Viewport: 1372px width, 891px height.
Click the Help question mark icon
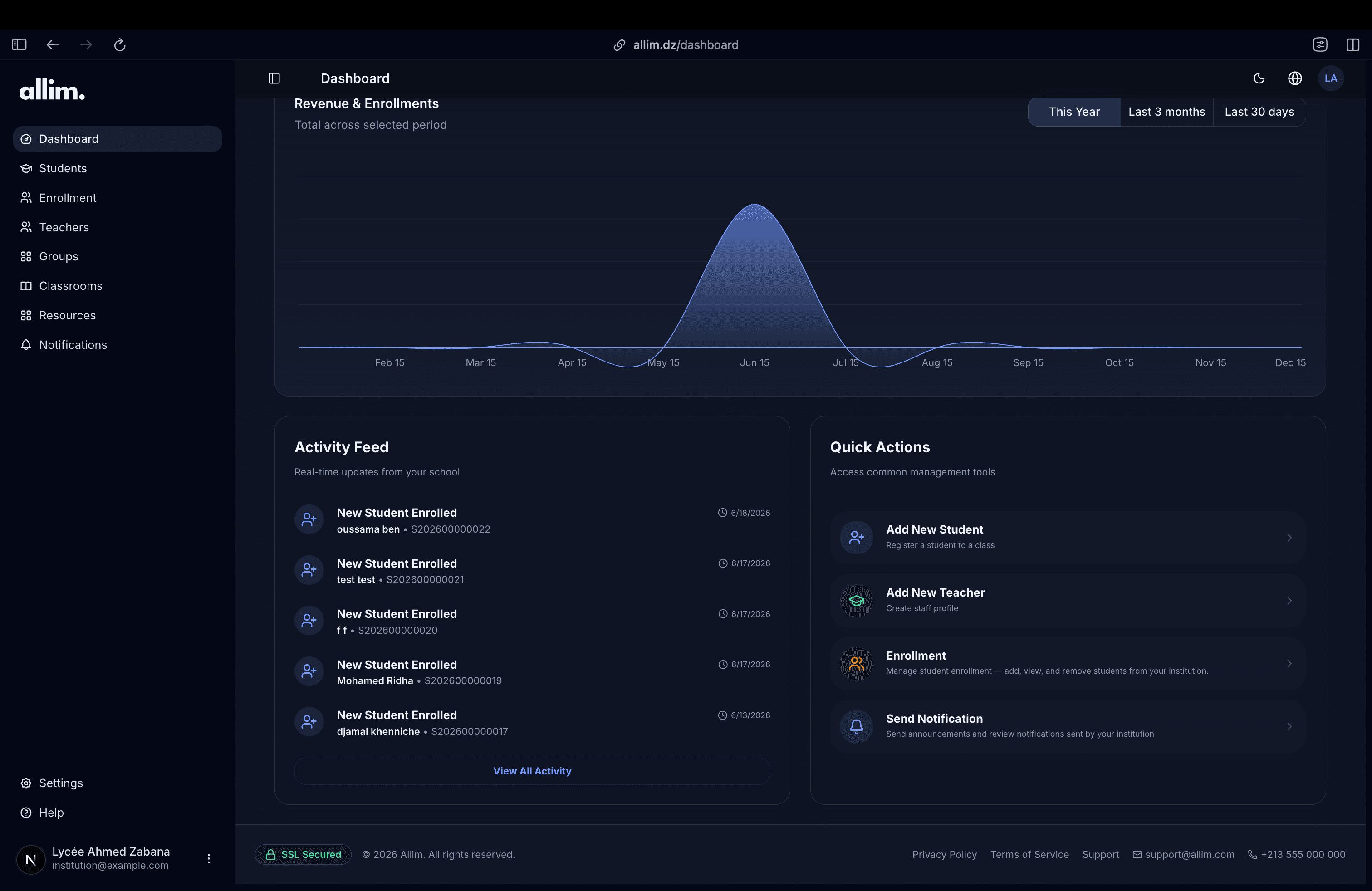pos(26,812)
